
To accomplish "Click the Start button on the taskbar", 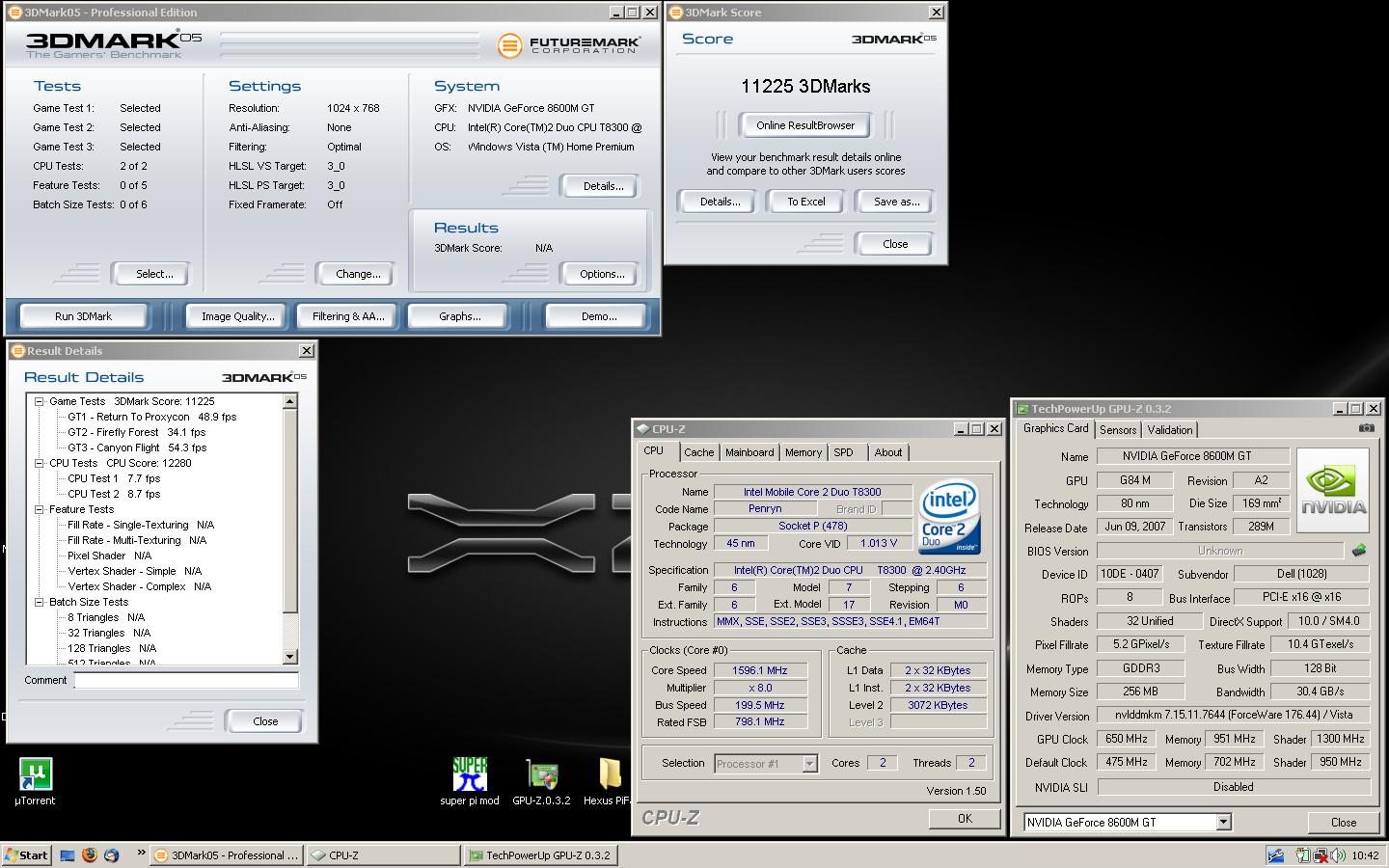I will tap(26, 854).
